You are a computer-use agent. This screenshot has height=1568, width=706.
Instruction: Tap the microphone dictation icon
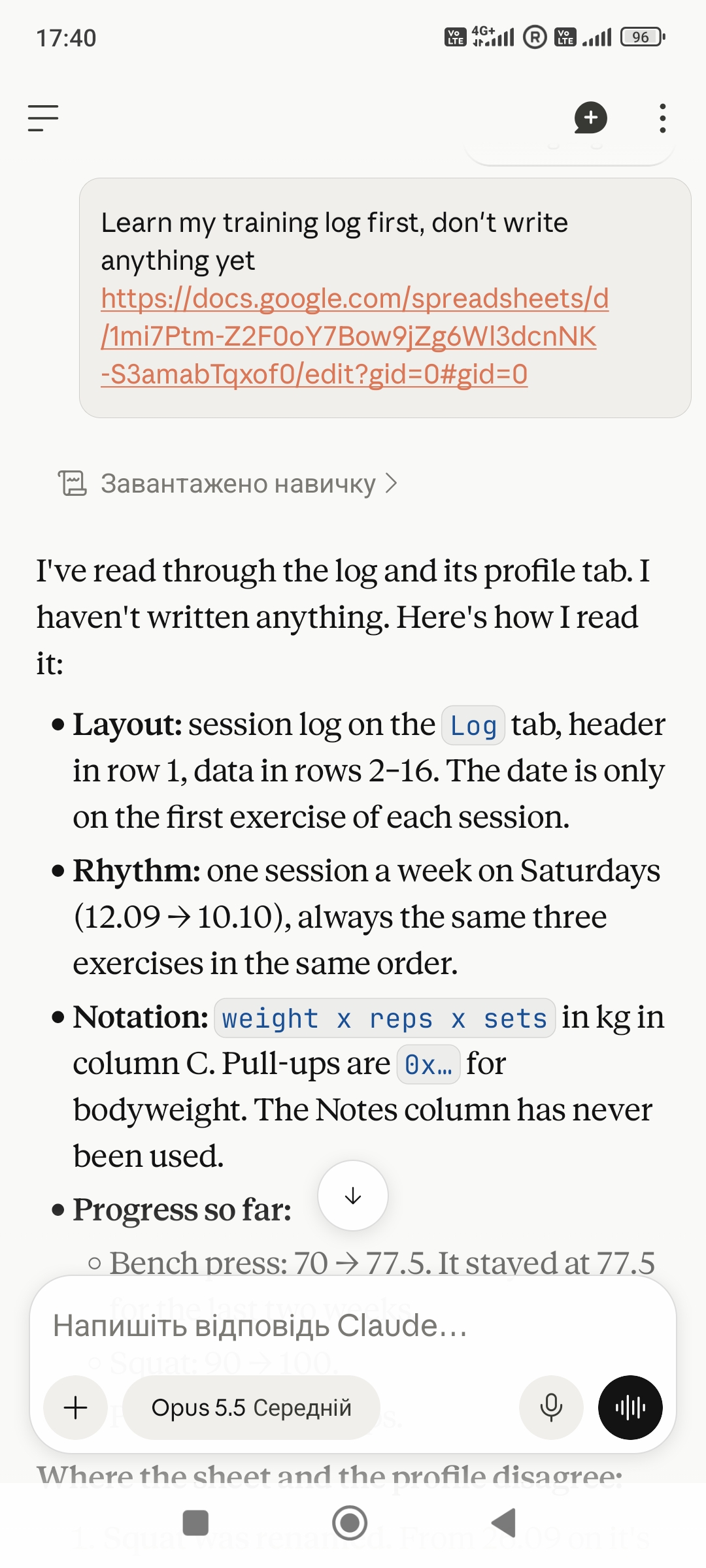click(x=551, y=1407)
